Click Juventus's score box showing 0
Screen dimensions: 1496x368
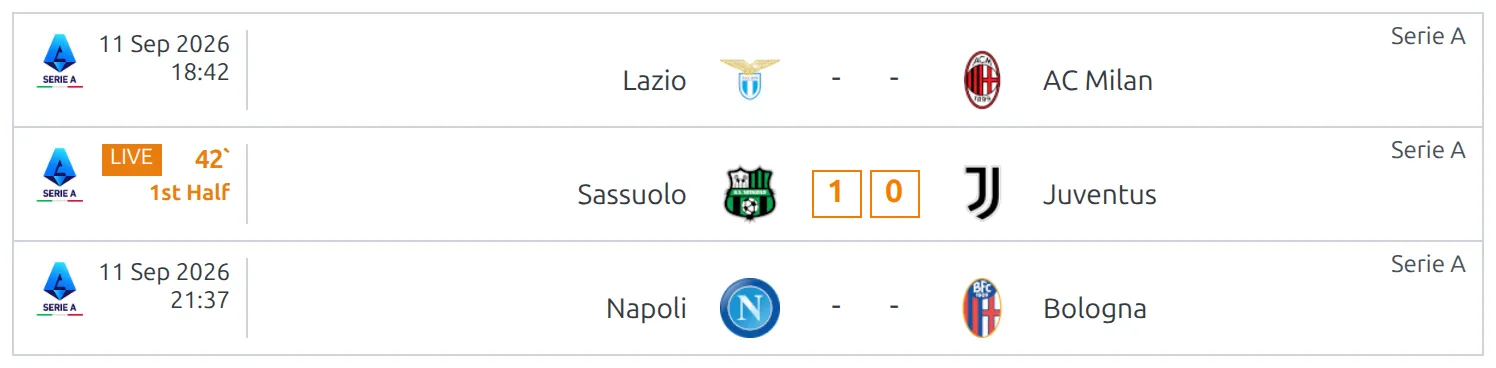[894, 194]
